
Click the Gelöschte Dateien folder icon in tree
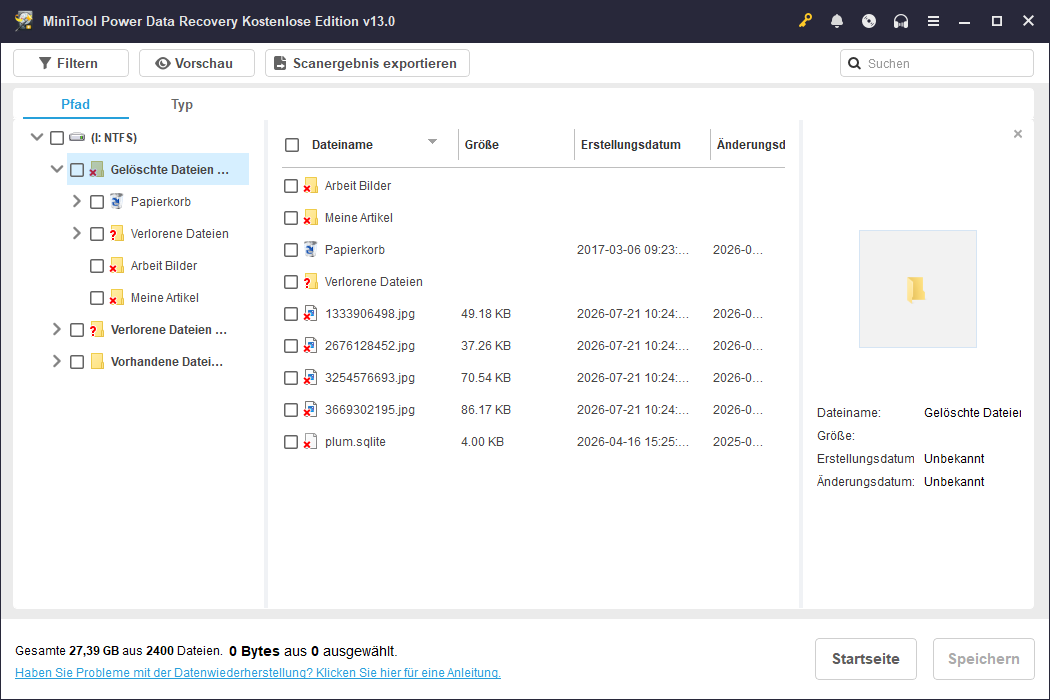(x=96, y=169)
